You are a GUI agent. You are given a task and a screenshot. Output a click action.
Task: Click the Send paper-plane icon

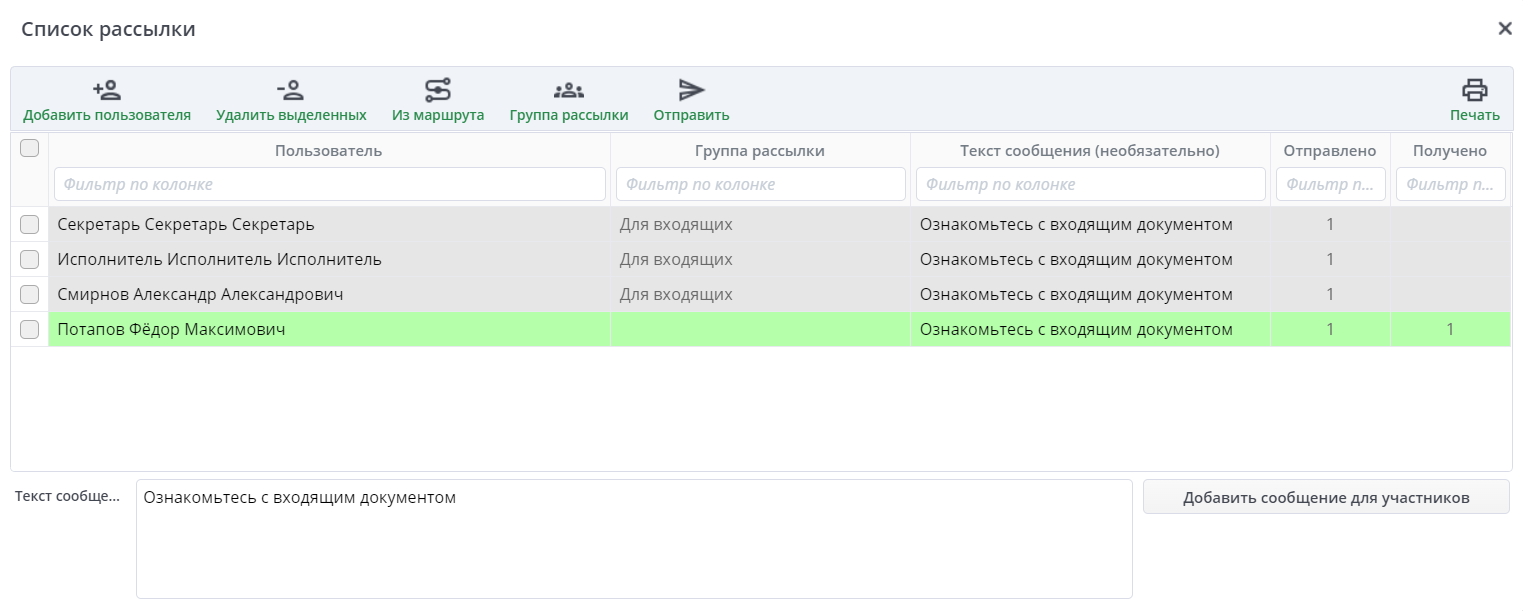(x=691, y=91)
